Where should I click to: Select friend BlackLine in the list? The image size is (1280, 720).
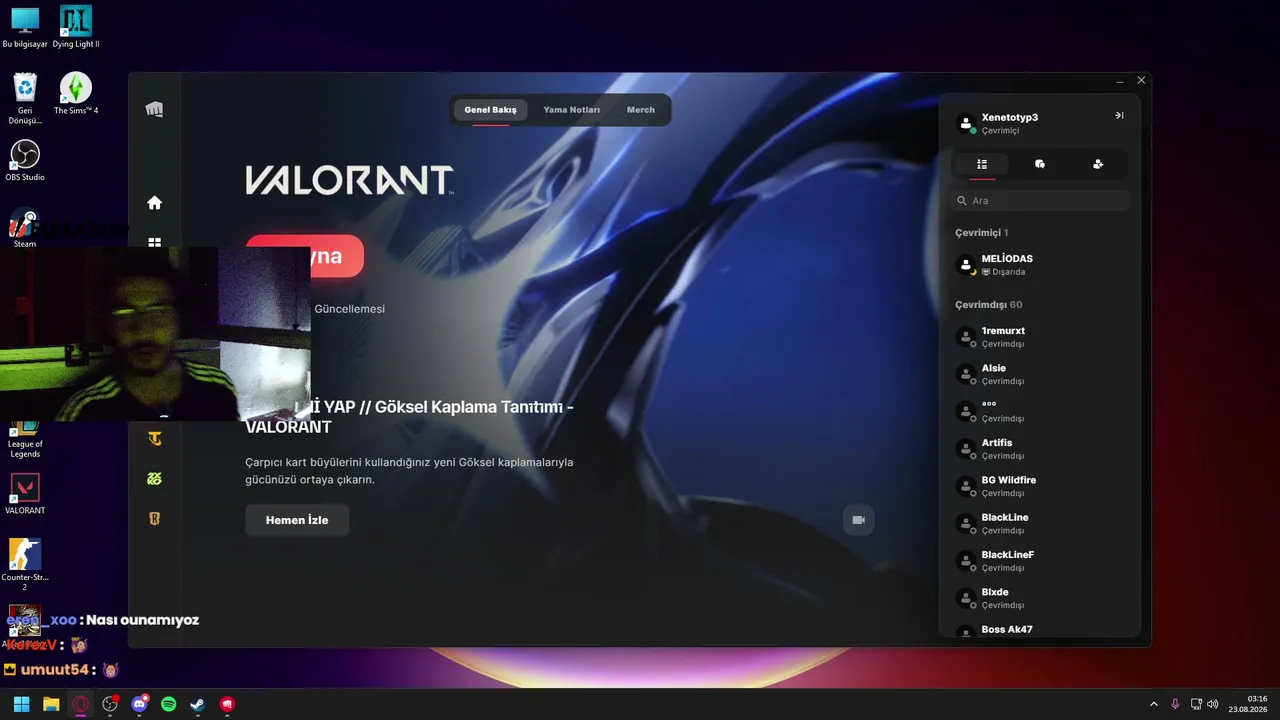tap(1040, 523)
